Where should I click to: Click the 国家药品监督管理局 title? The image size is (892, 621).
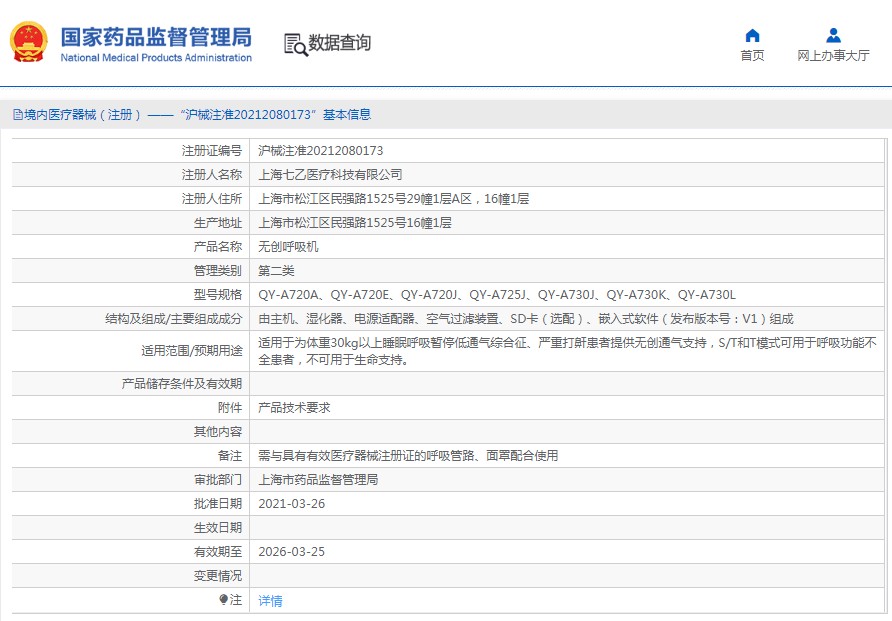click(156, 37)
